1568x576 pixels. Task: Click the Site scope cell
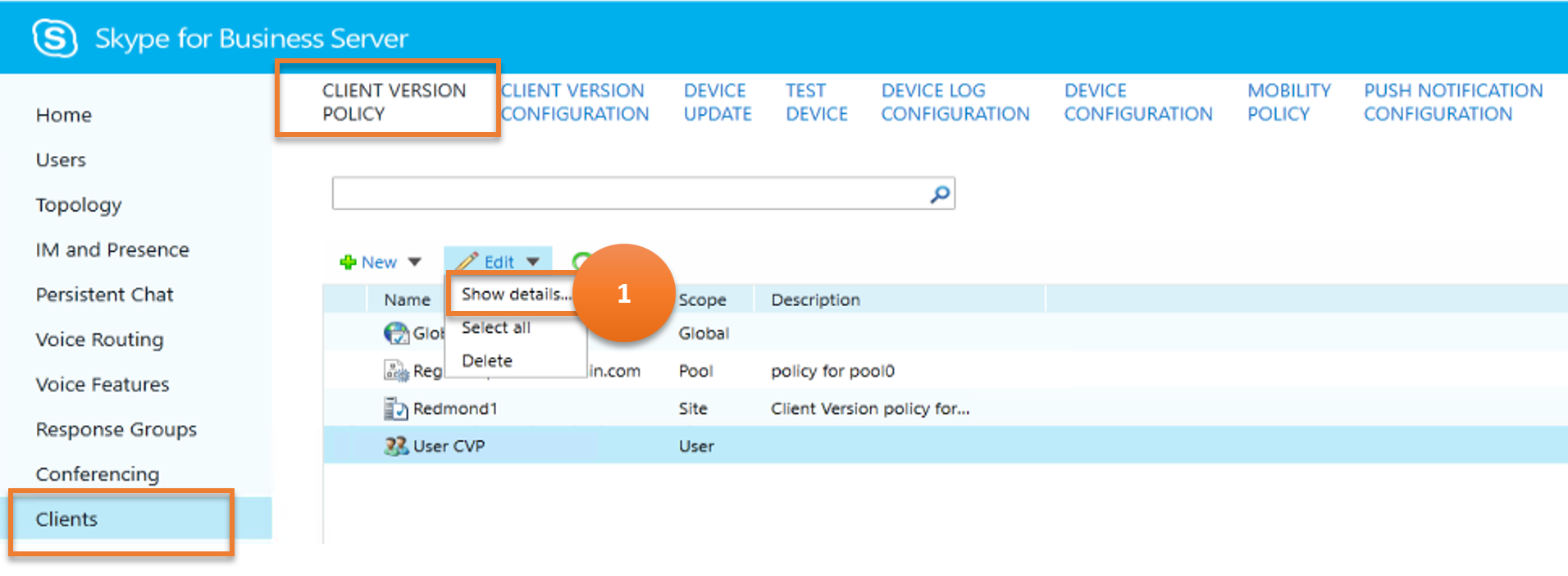(x=693, y=409)
